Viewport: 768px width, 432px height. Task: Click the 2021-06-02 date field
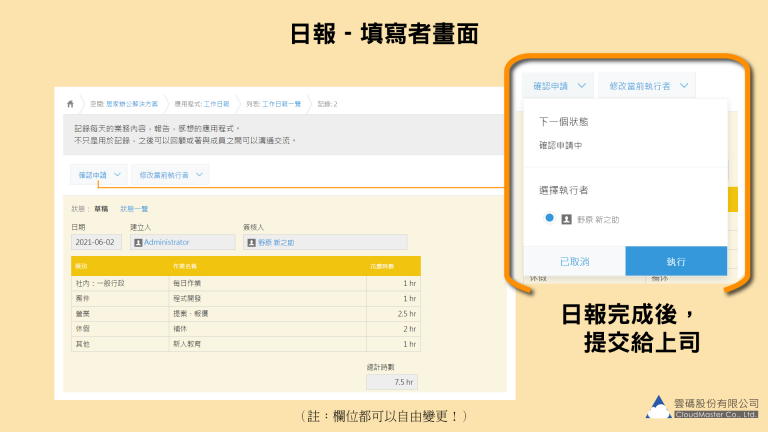96,242
